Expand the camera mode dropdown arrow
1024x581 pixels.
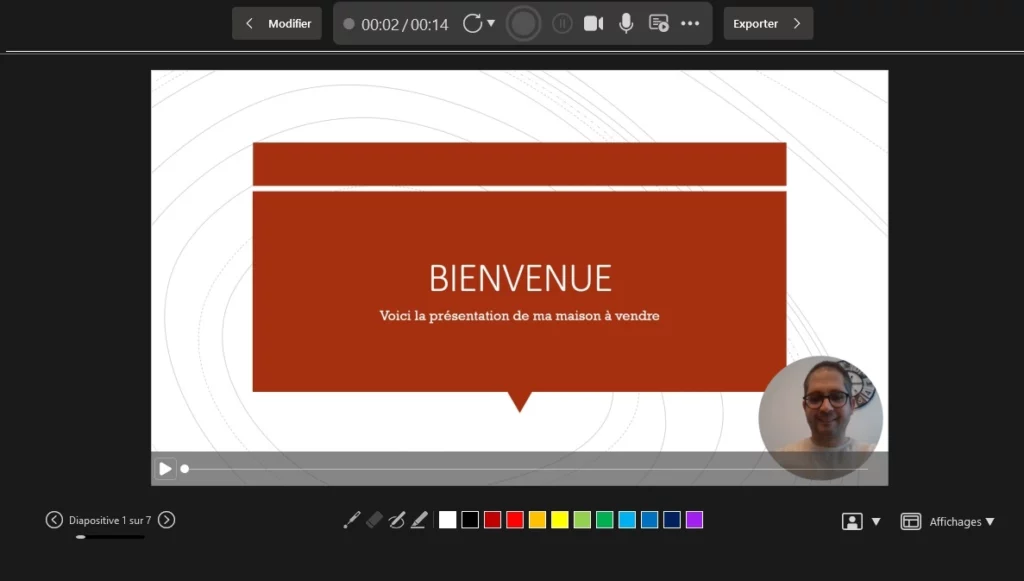coord(876,522)
